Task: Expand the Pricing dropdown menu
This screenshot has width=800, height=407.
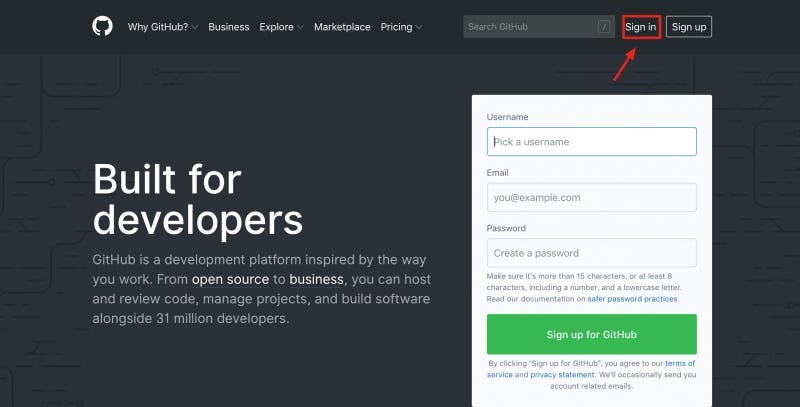Action: pyautogui.click(x=401, y=27)
